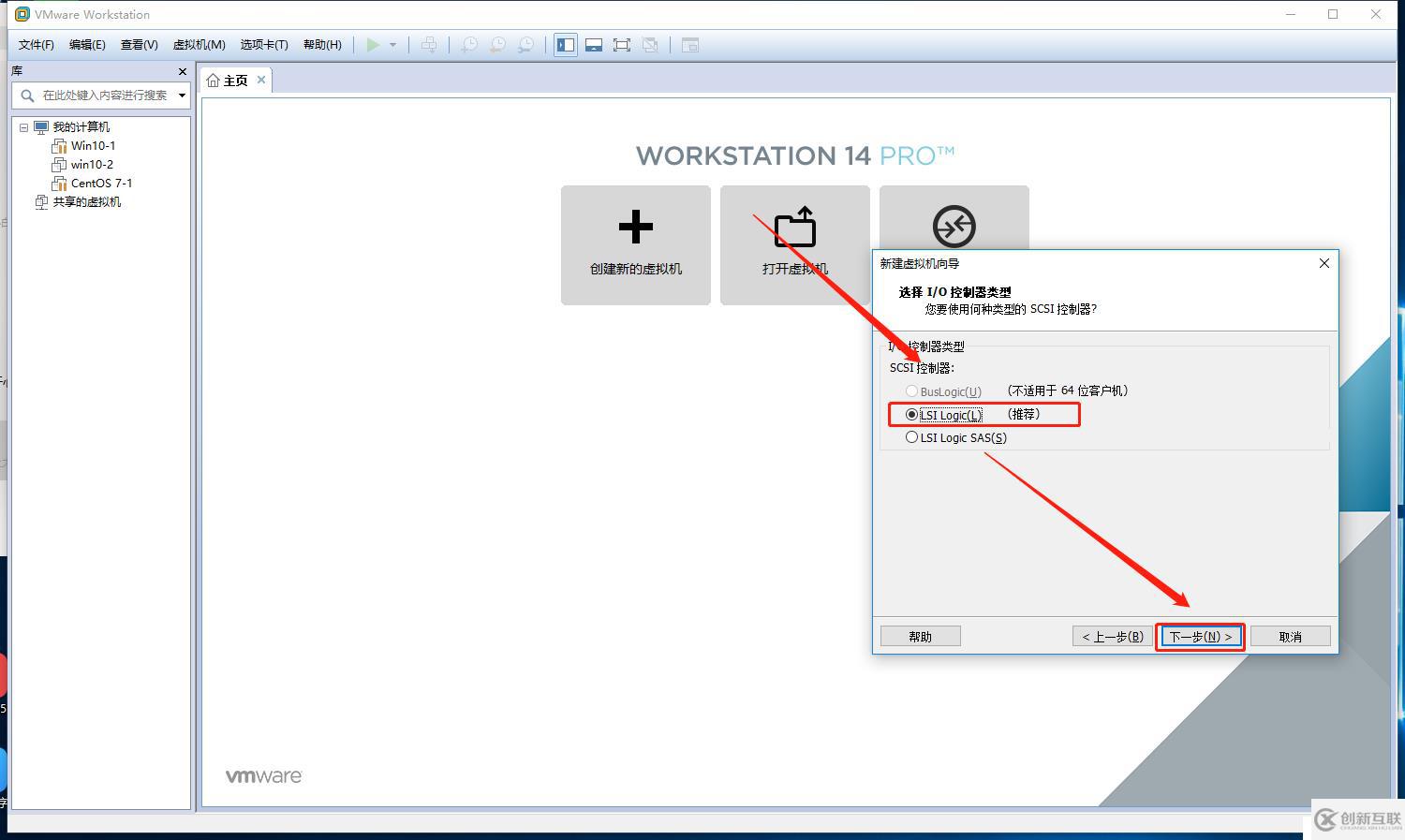Click the CentOS 7-1 VM icon in tree
The image size is (1405, 840).
click(59, 184)
